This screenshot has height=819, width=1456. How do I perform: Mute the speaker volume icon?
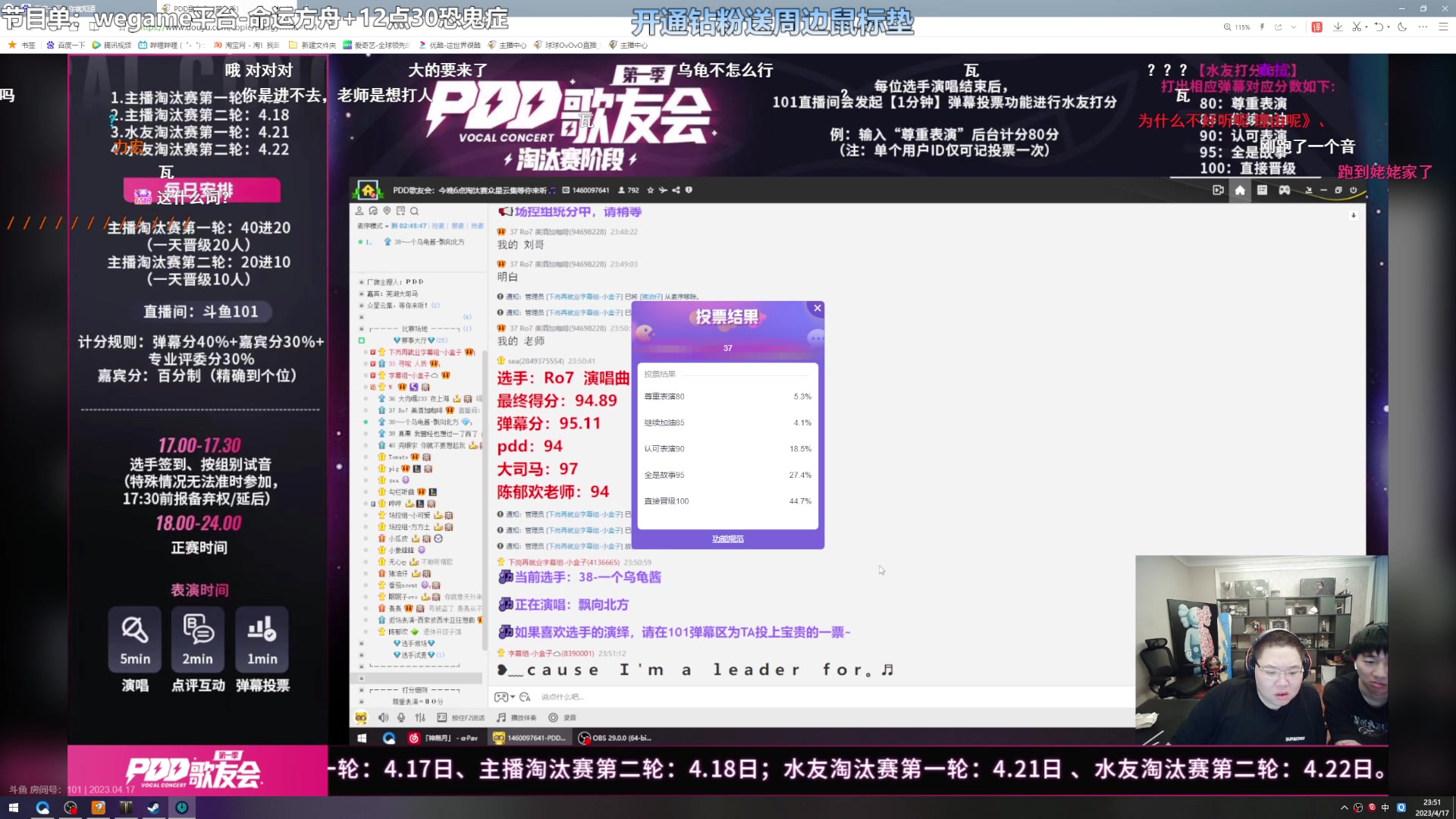tap(383, 717)
